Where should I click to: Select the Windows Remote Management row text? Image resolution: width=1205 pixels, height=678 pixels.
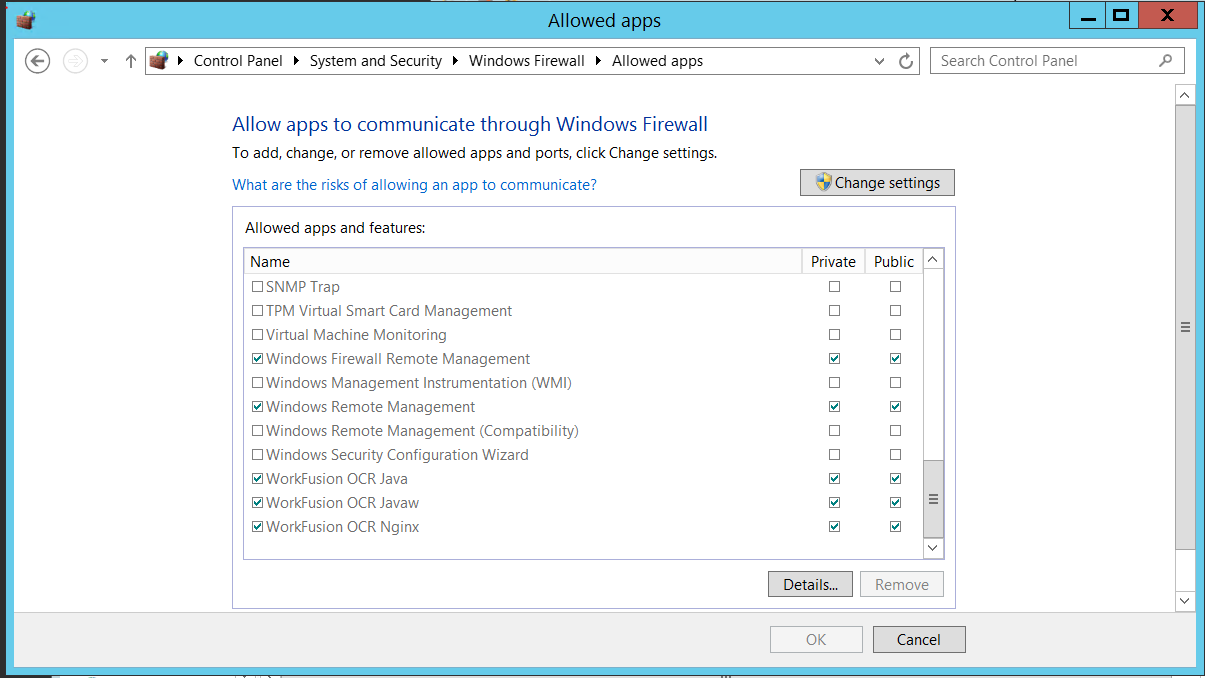[371, 407]
